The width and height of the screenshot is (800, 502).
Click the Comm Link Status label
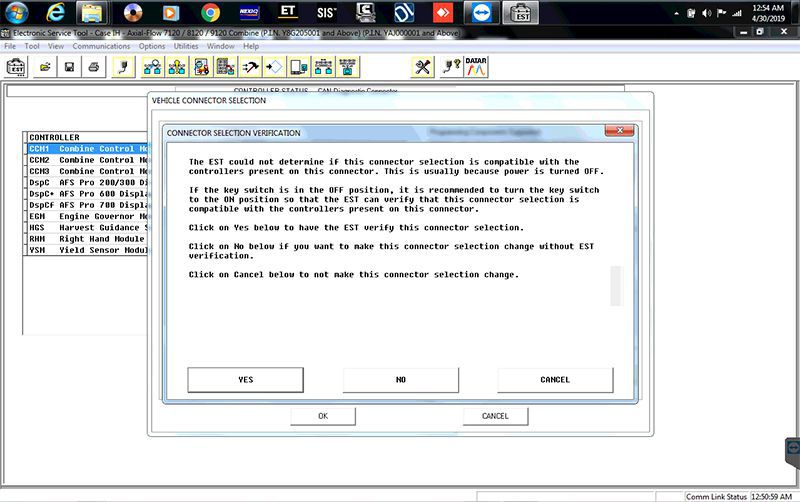[x=716, y=496]
